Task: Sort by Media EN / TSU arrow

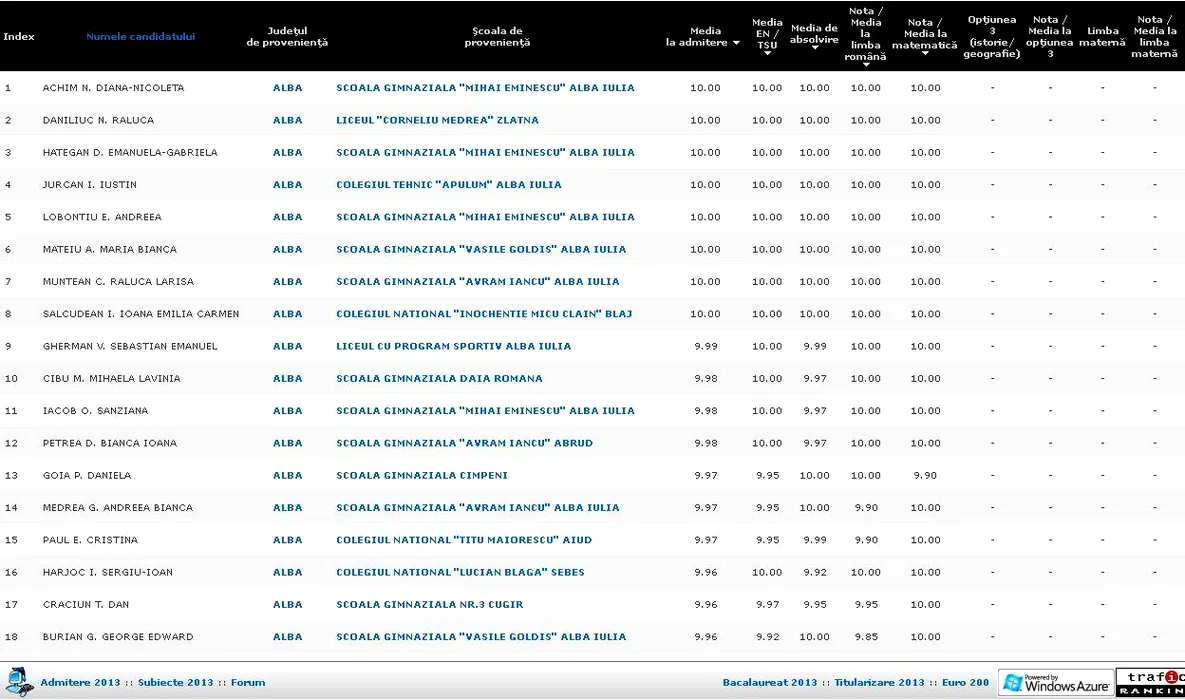Action: coord(767,54)
